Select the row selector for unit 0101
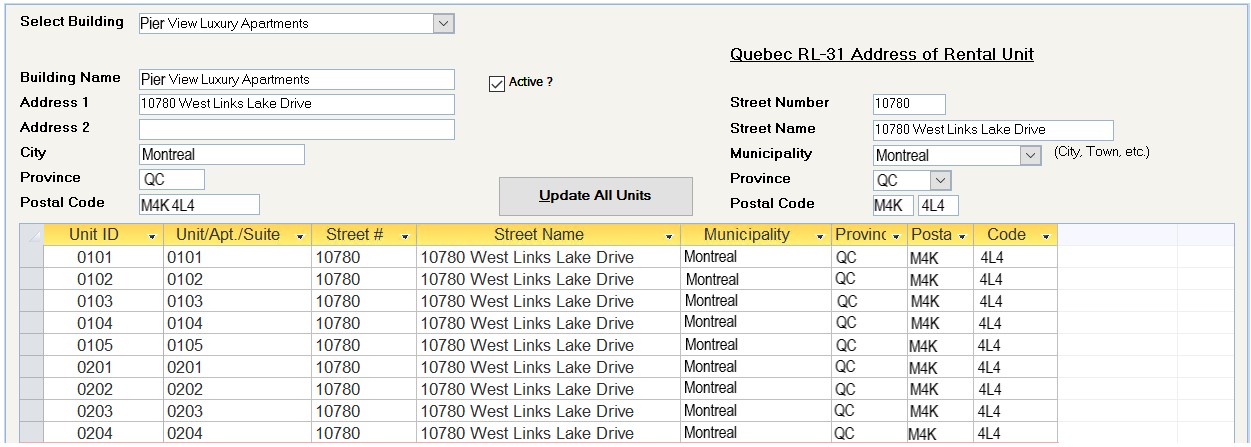Screen dimensions: 1251x447 tap(31, 257)
